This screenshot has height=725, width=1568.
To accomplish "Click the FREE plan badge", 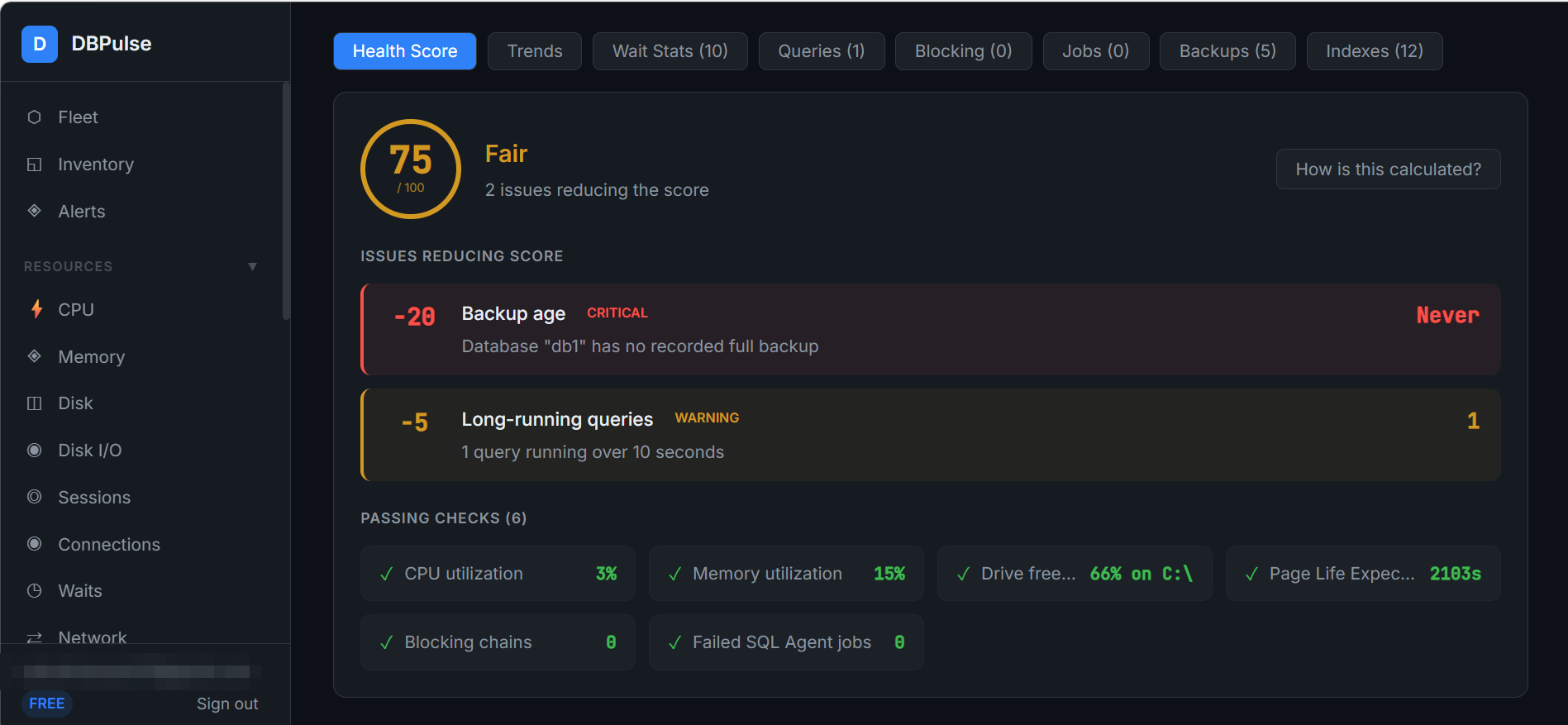I will (x=47, y=704).
